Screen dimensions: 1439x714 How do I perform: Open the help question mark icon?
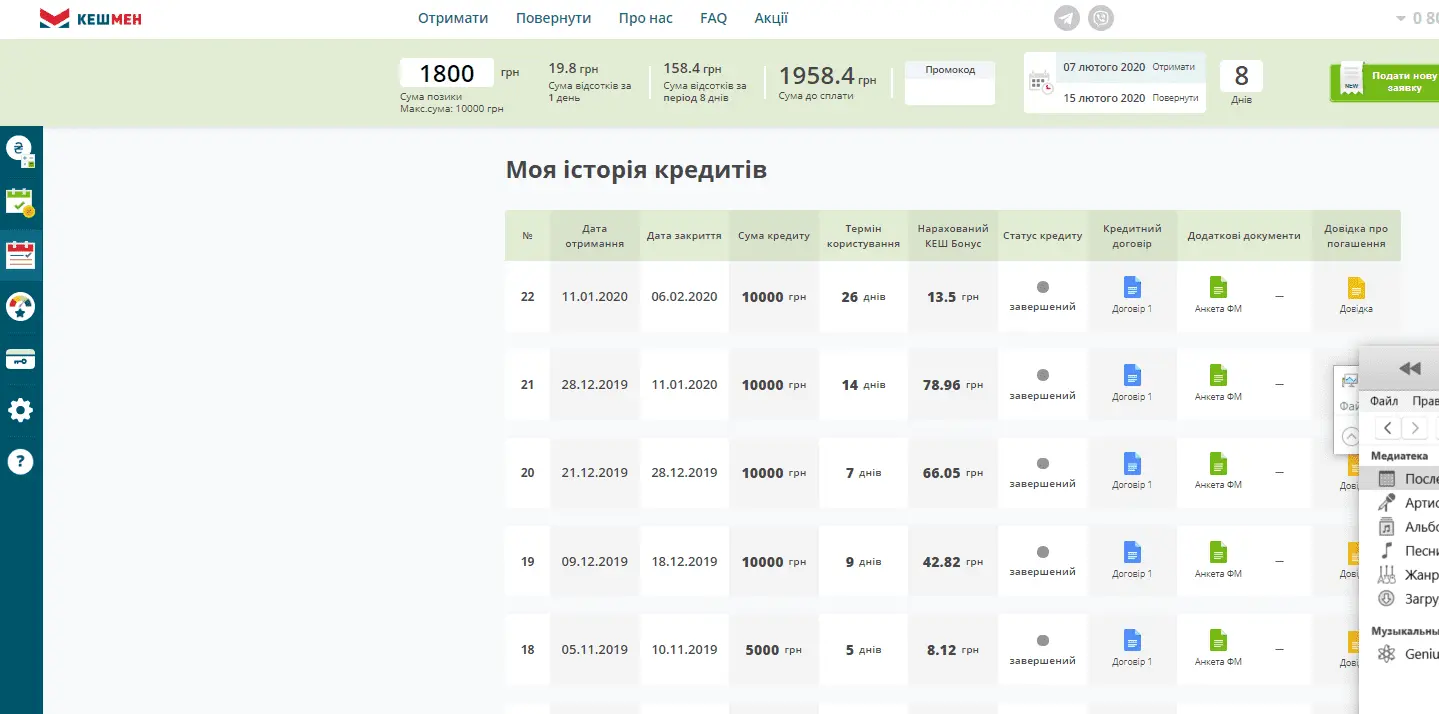pyautogui.click(x=20, y=461)
